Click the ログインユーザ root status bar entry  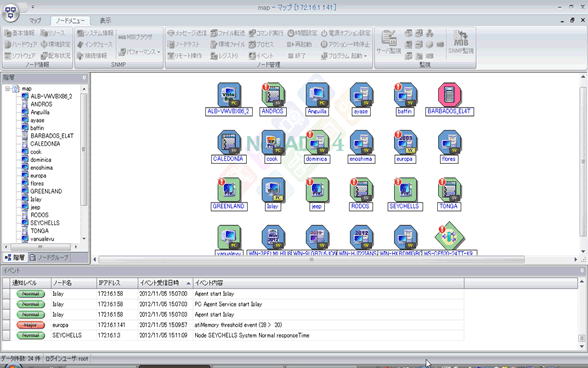coord(67,359)
